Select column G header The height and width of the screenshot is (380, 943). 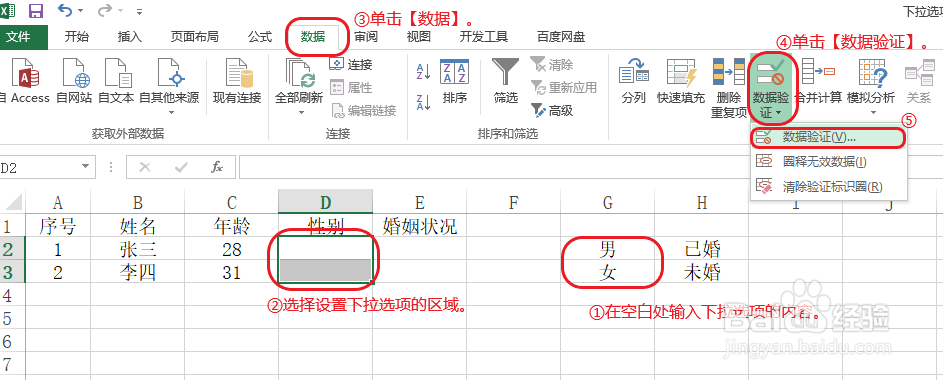click(608, 203)
